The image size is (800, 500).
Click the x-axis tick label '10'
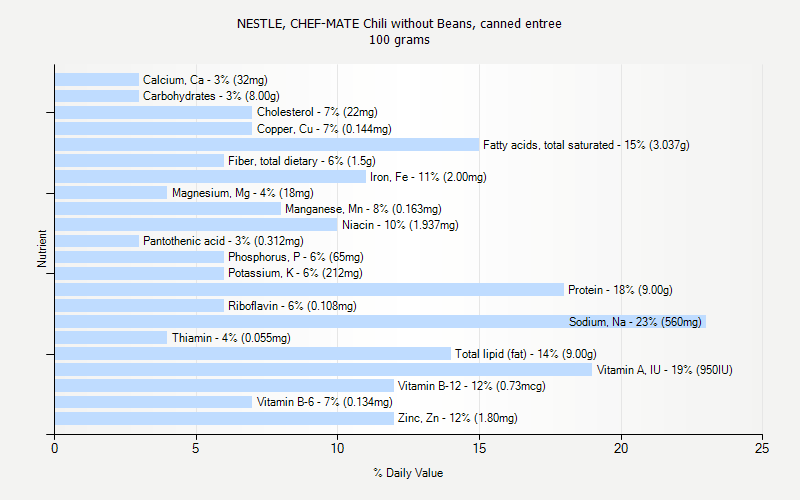pyautogui.click(x=337, y=449)
